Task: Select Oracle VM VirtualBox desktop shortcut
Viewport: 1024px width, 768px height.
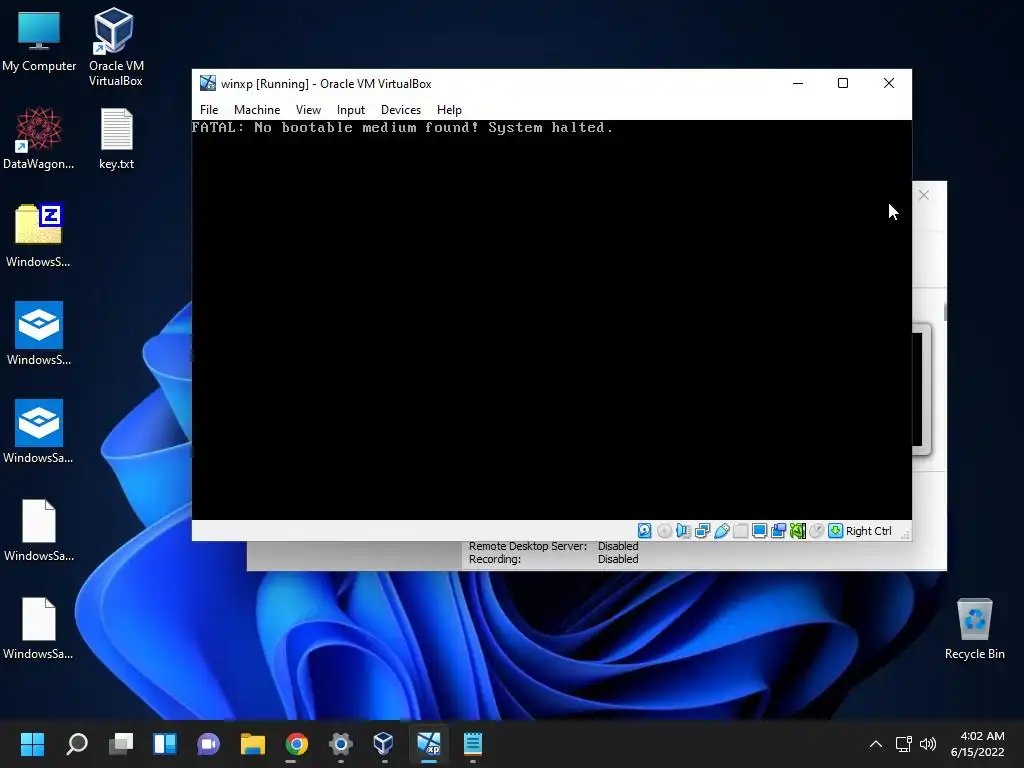Action: coord(116,47)
